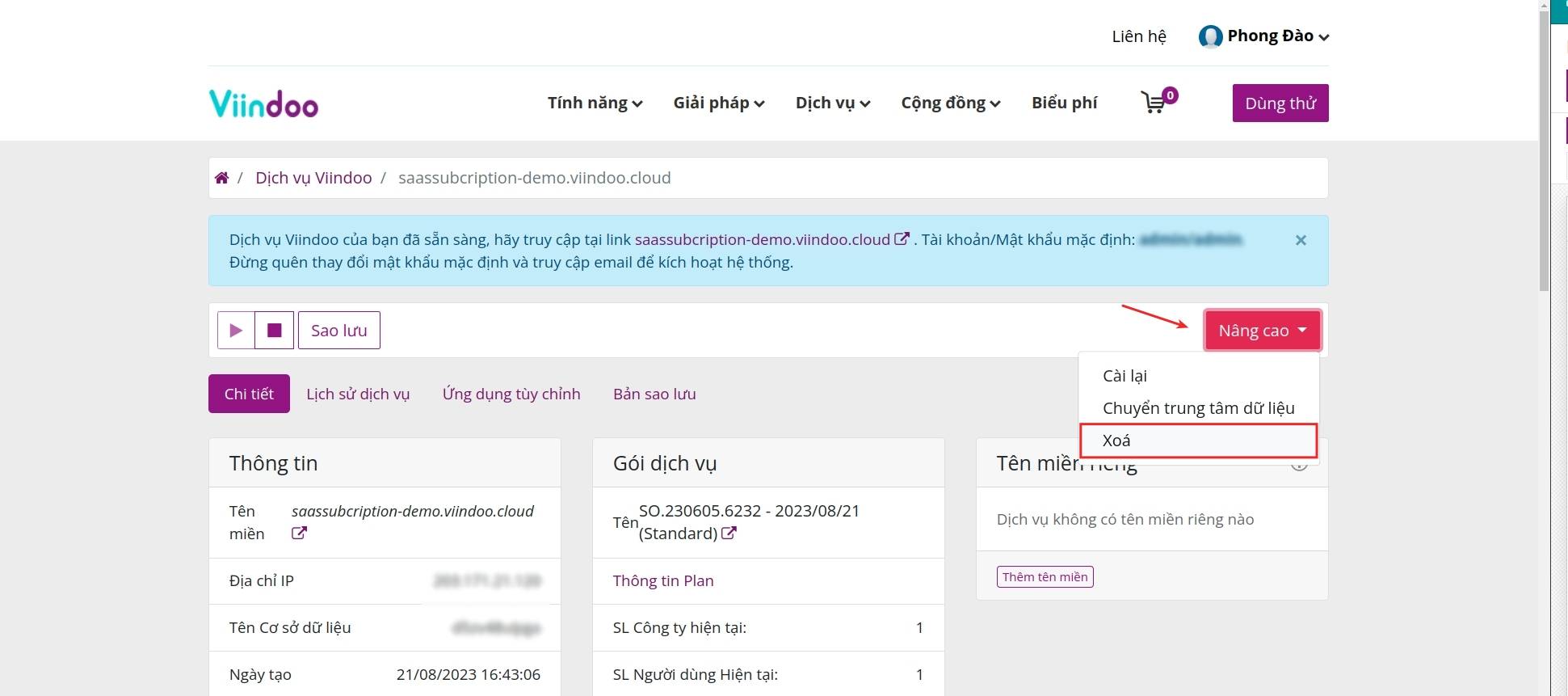Open the shopping cart
The width and height of the screenshot is (1568, 696).
pyautogui.click(x=1158, y=101)
